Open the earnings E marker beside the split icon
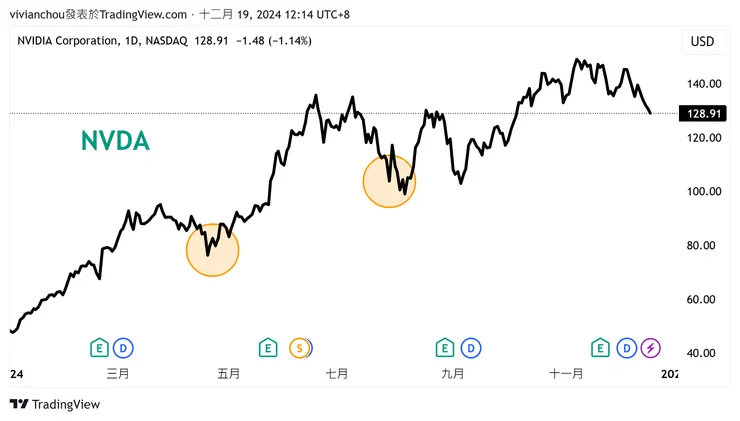 click(267, 348)
